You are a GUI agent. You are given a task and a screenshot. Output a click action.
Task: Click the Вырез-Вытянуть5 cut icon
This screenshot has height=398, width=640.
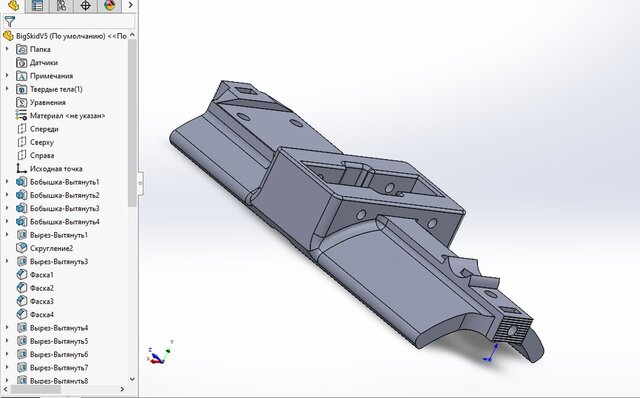[x=21, y=341]
